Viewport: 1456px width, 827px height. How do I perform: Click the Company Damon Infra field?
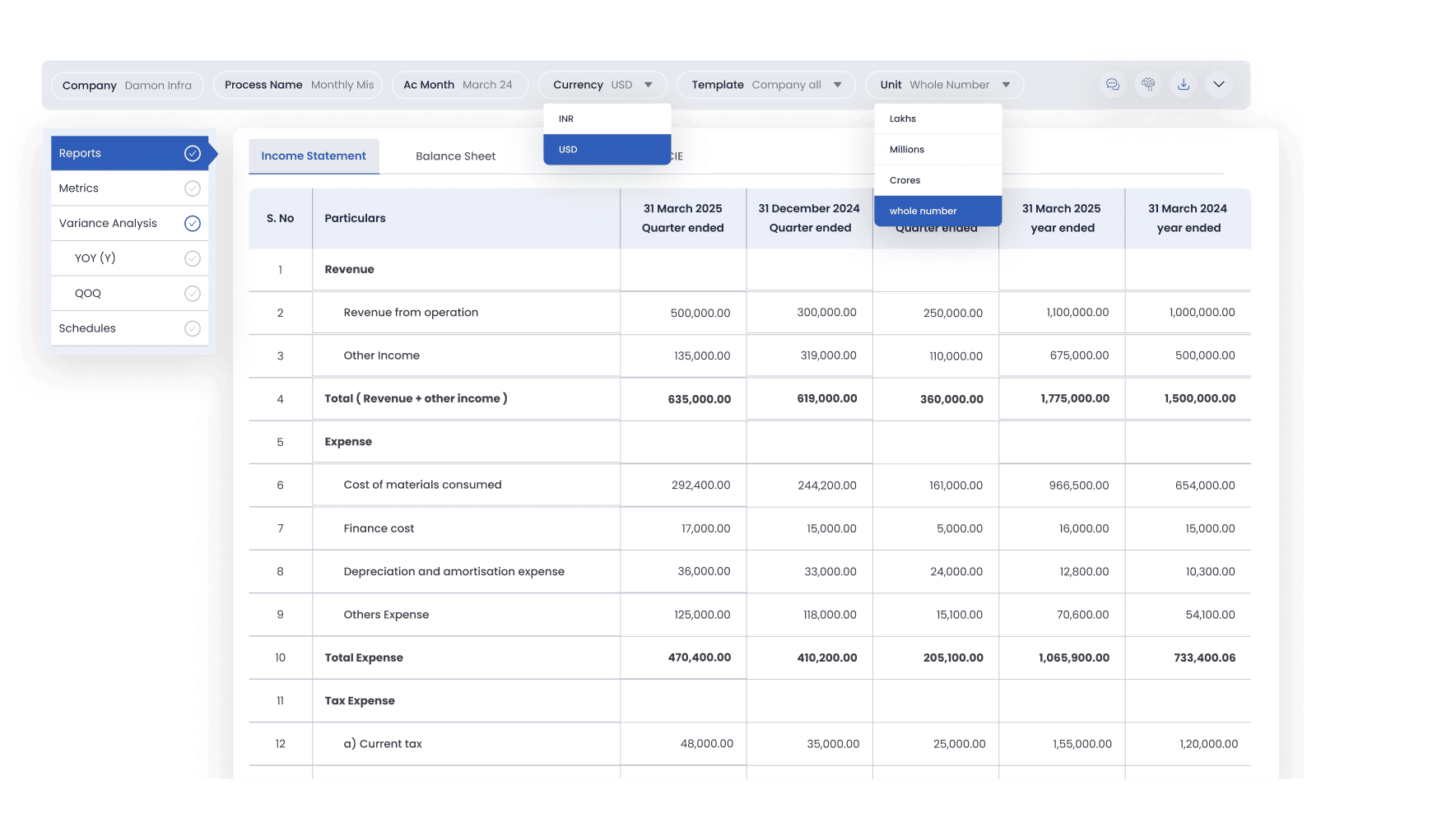128,85
